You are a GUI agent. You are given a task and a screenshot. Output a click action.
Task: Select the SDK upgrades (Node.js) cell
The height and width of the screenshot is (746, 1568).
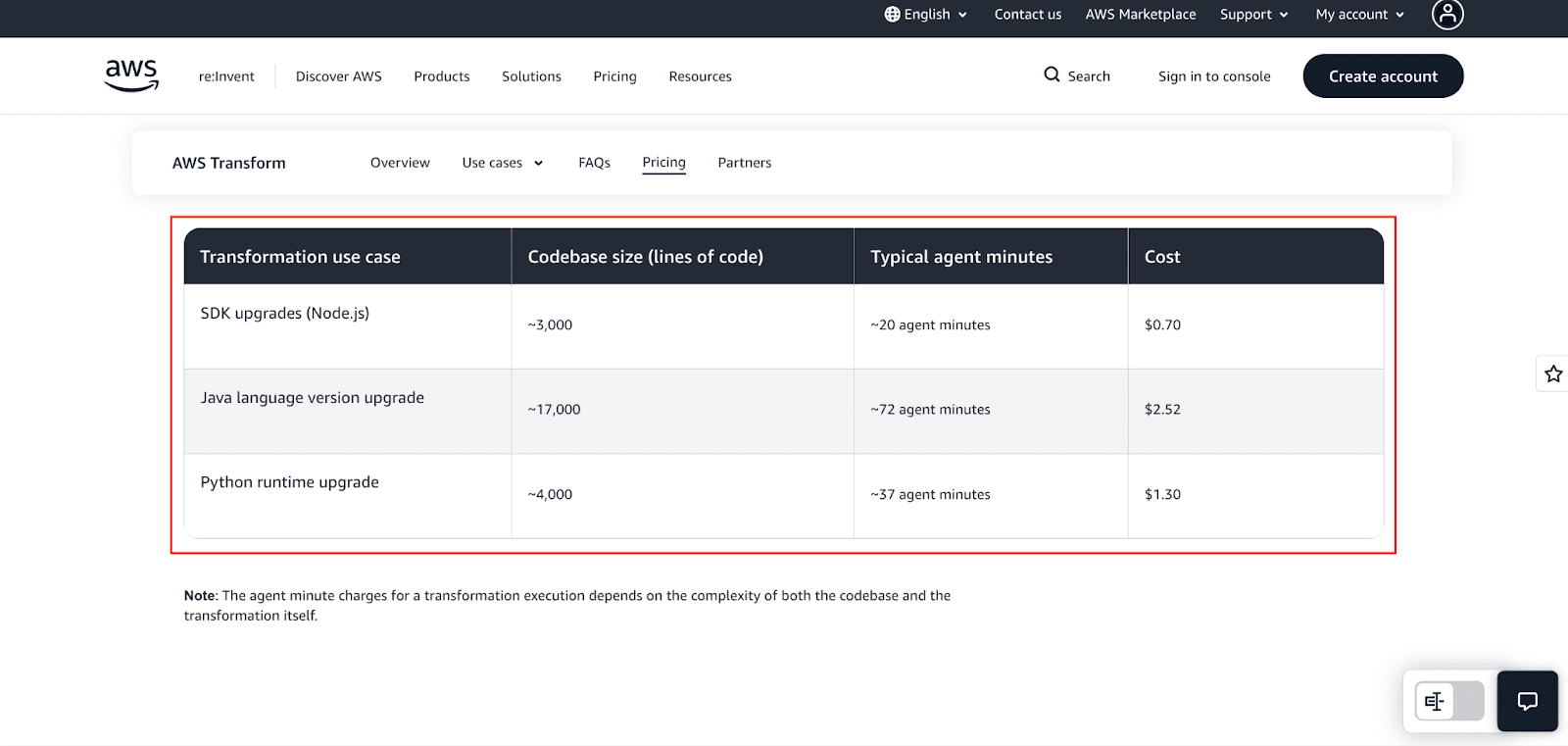pyautogui.click(x=348, y=326)
